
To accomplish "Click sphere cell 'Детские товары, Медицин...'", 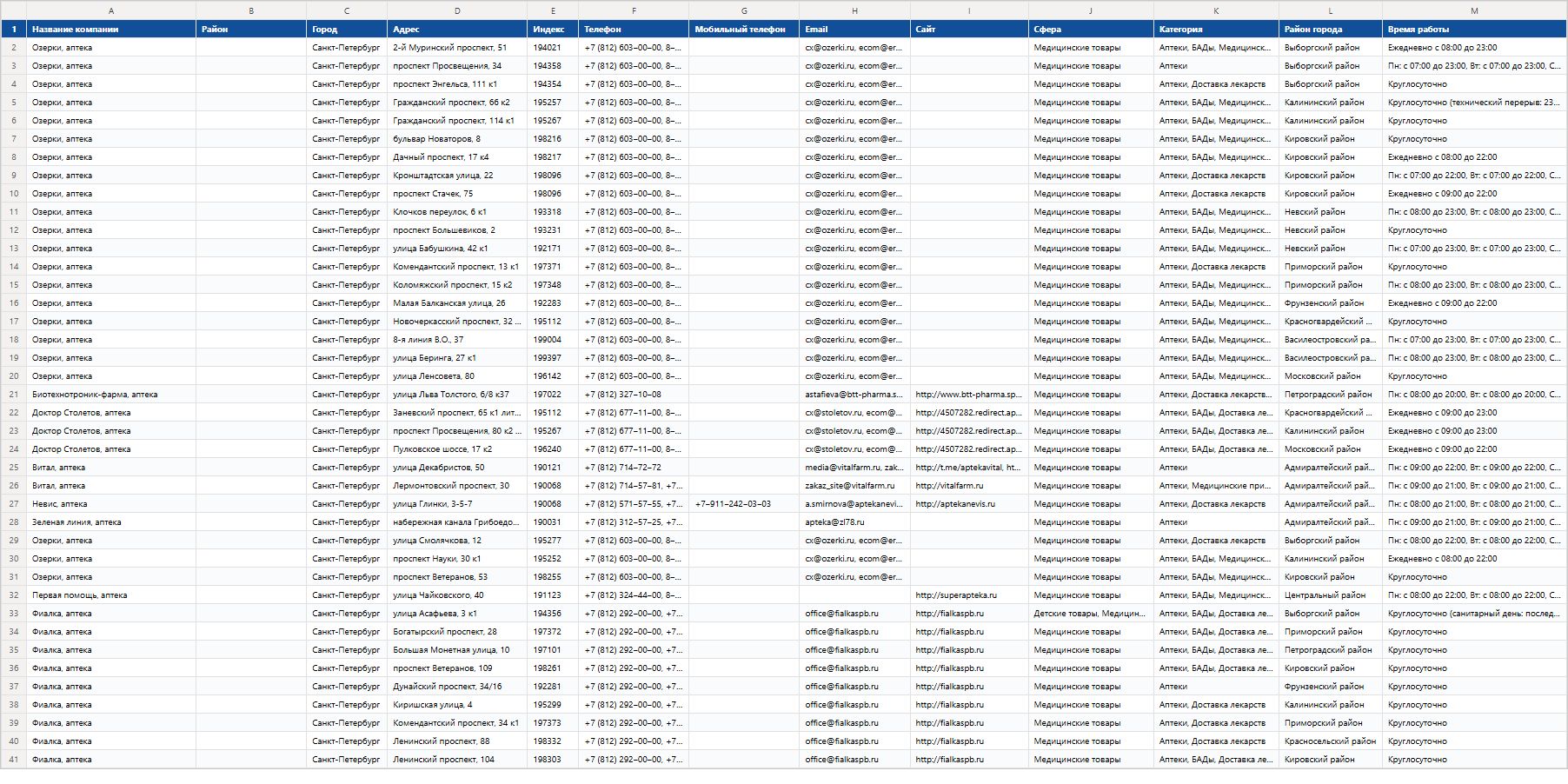I will pyautogui.click(x=1090, y=614).
